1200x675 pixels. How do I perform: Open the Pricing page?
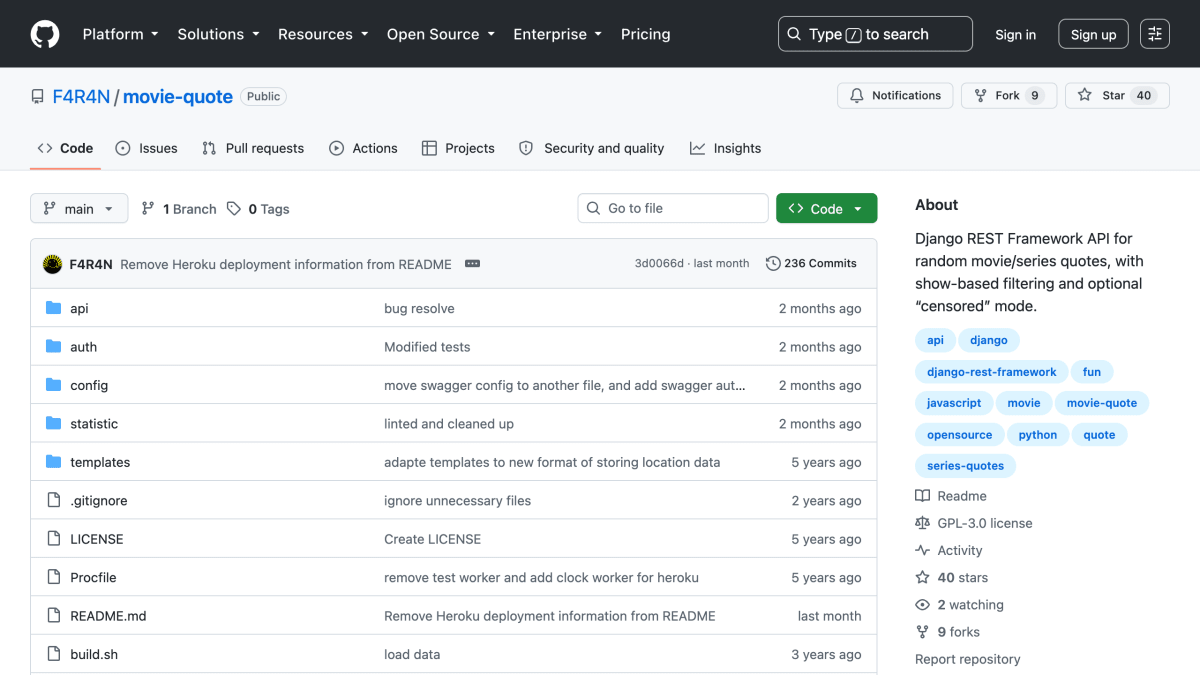646,34
